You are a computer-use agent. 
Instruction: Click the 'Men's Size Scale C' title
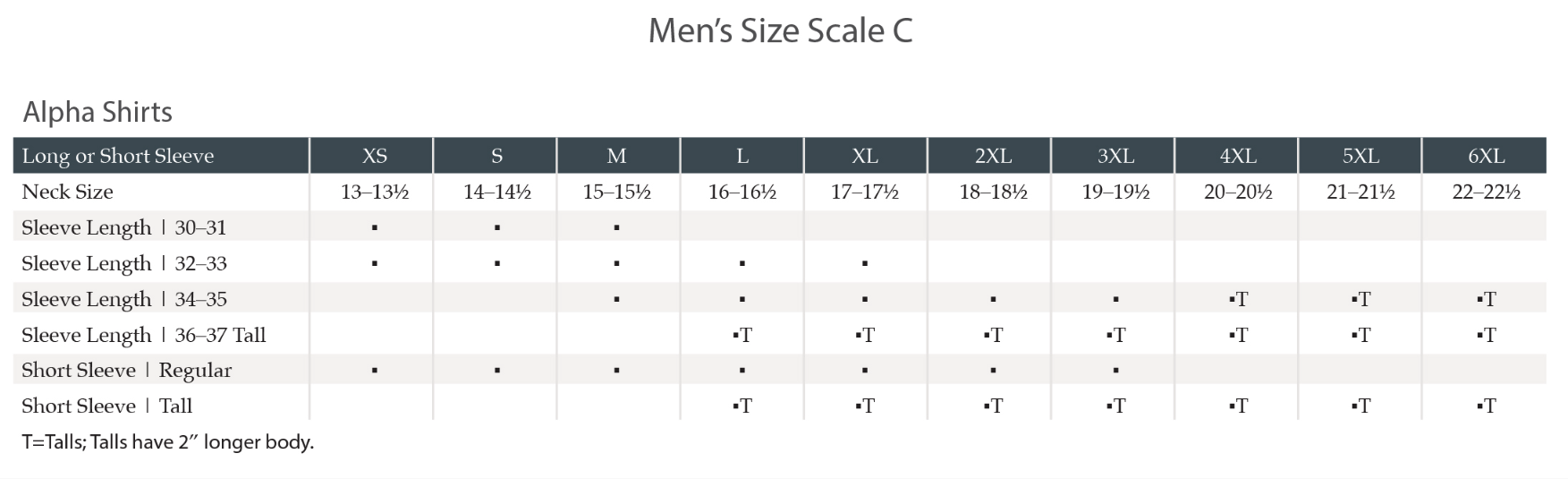tap(780, 31)
